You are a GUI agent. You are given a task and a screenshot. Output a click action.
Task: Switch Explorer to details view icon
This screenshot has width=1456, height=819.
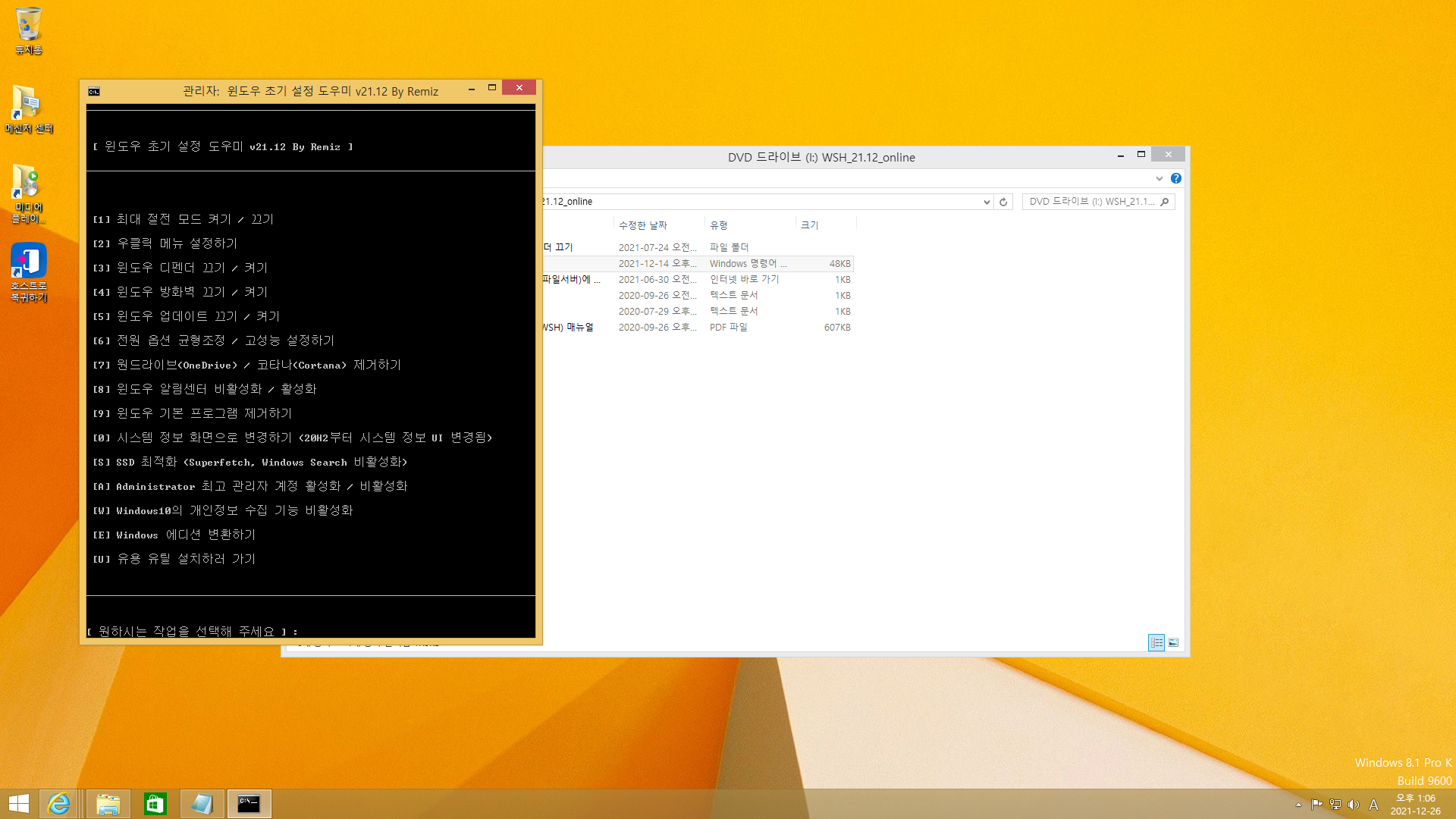(1156, 642)
